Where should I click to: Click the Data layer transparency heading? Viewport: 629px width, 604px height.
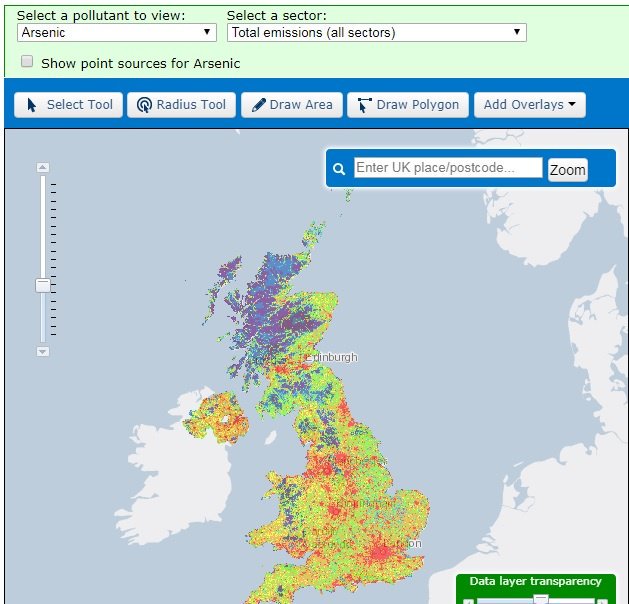tap(536, 581)
